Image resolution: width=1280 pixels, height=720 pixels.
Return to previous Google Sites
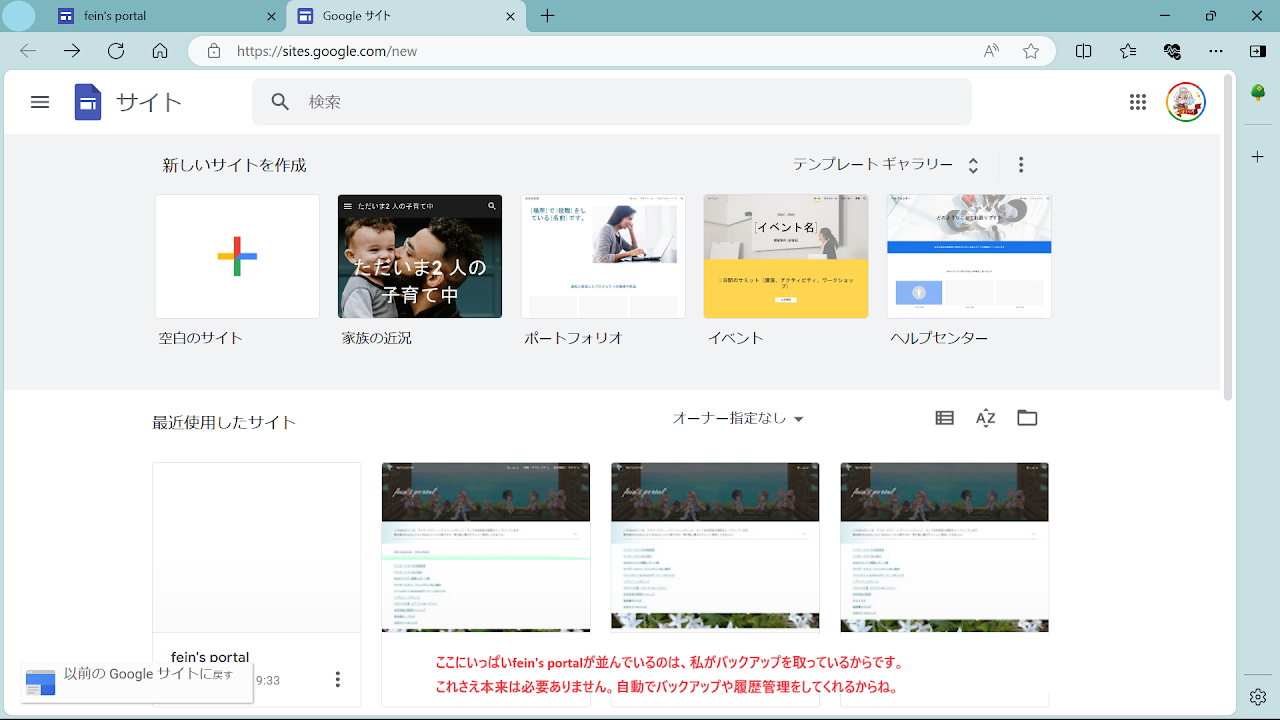point(136,682)
